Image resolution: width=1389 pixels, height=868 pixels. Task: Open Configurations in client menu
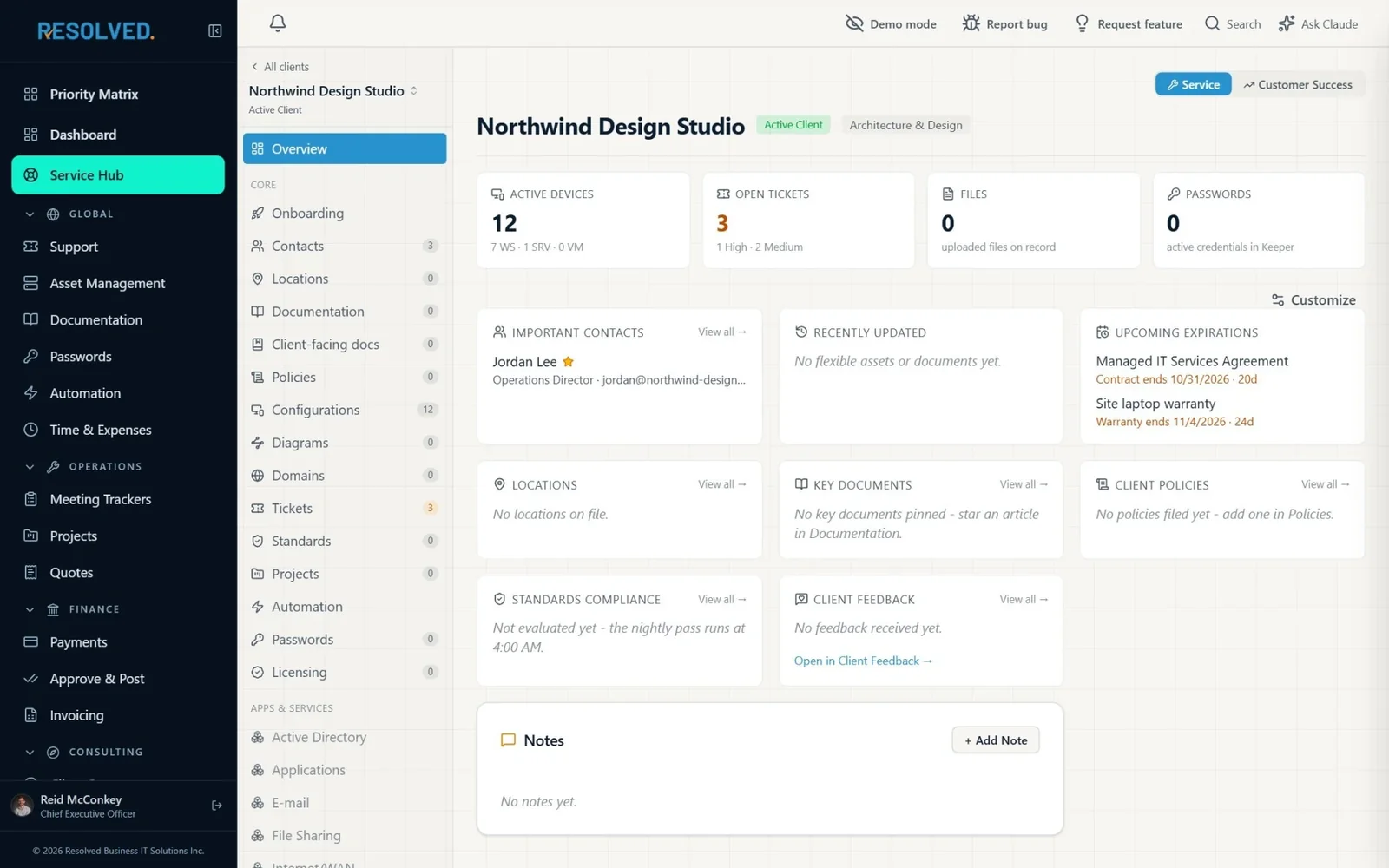click(345, 410)
